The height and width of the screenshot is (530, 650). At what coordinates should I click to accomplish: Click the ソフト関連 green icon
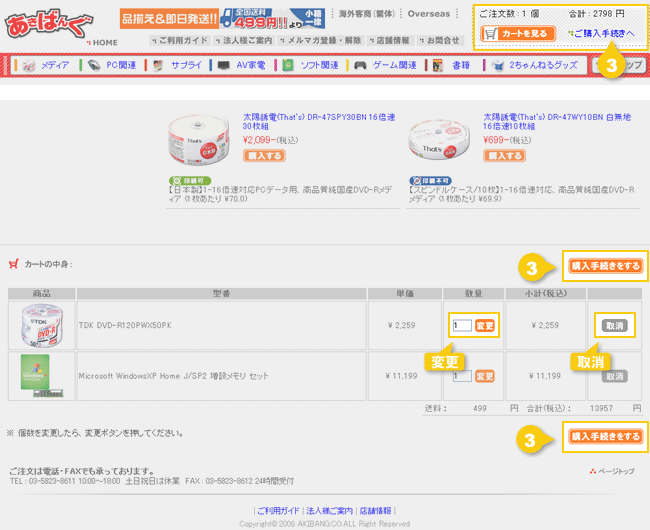[288, 65]
